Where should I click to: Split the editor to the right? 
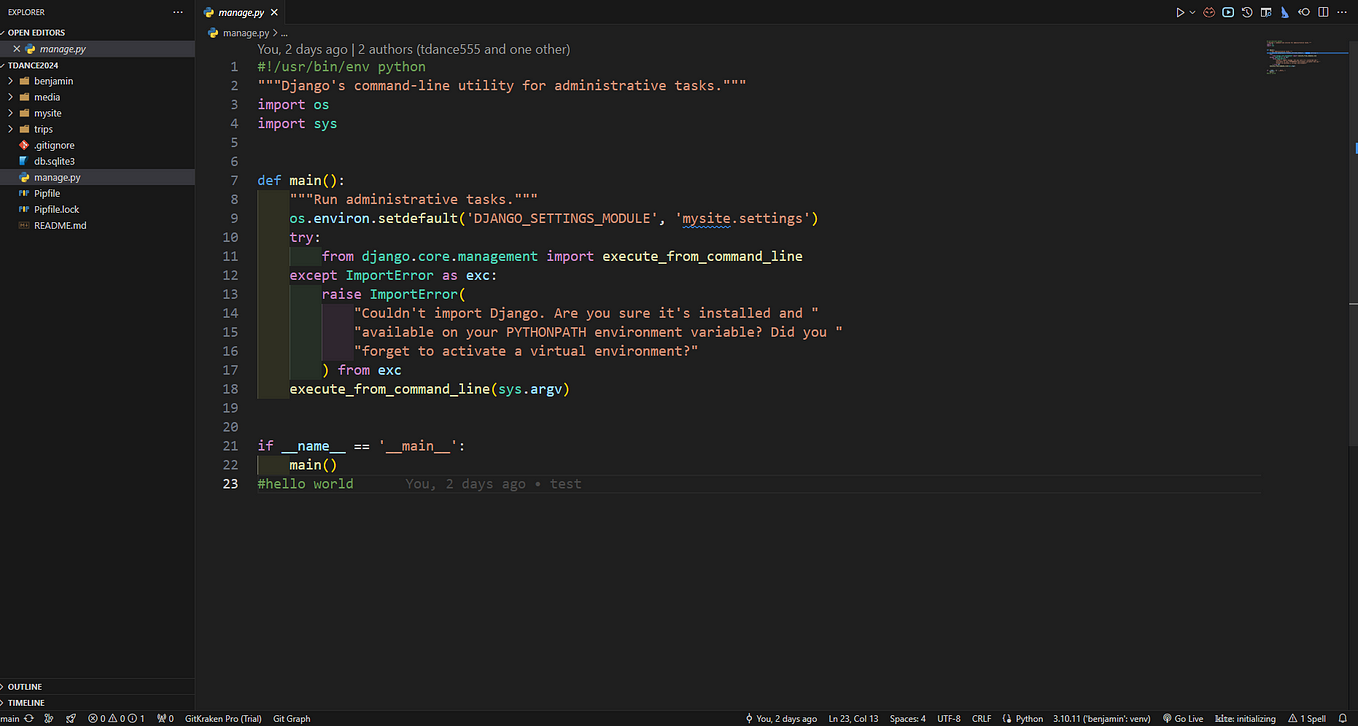click(x=1323, y=12)
